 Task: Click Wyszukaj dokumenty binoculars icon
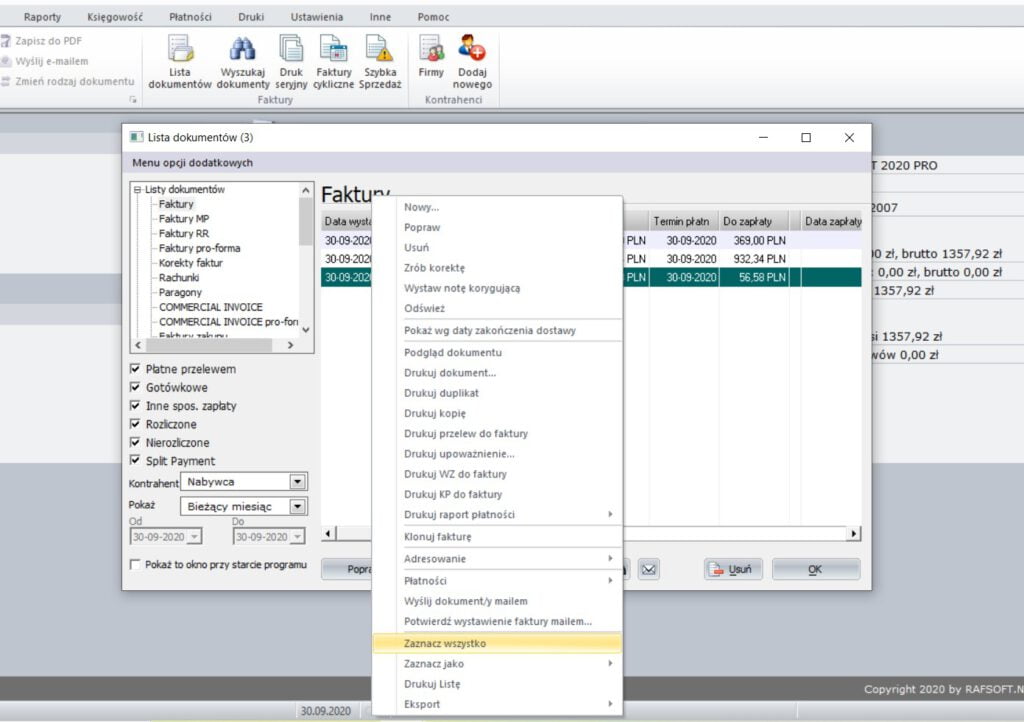(x=244, y=60)
